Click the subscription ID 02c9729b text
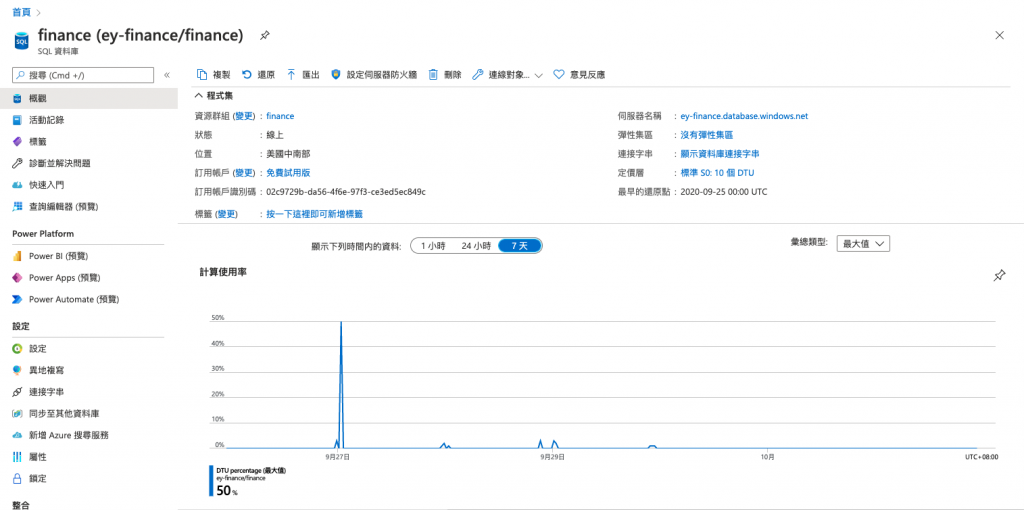This screenshot has width=1024, height=510. [346, 192]
